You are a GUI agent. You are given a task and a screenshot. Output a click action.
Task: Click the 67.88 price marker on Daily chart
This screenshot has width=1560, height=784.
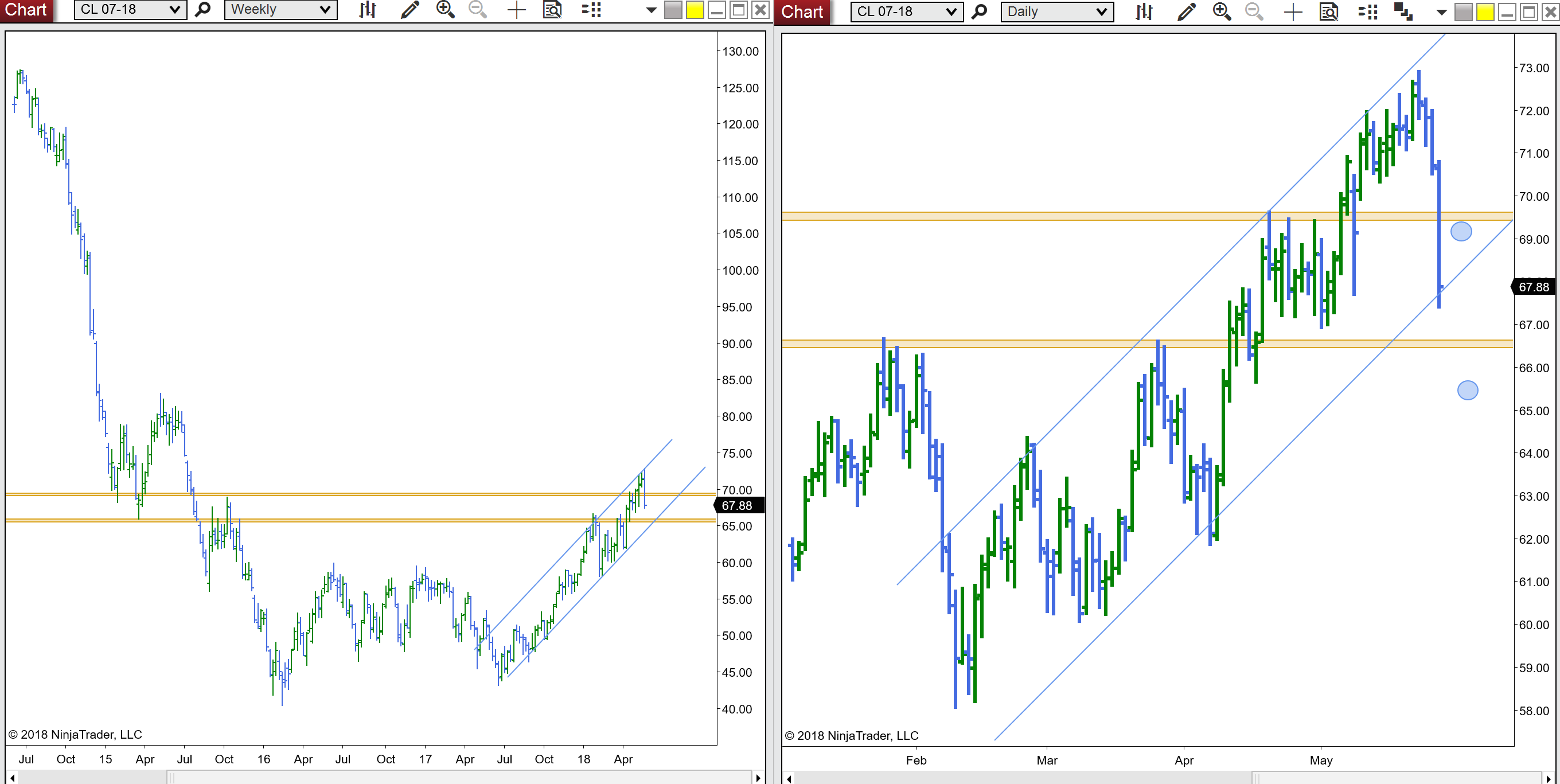1534,287
